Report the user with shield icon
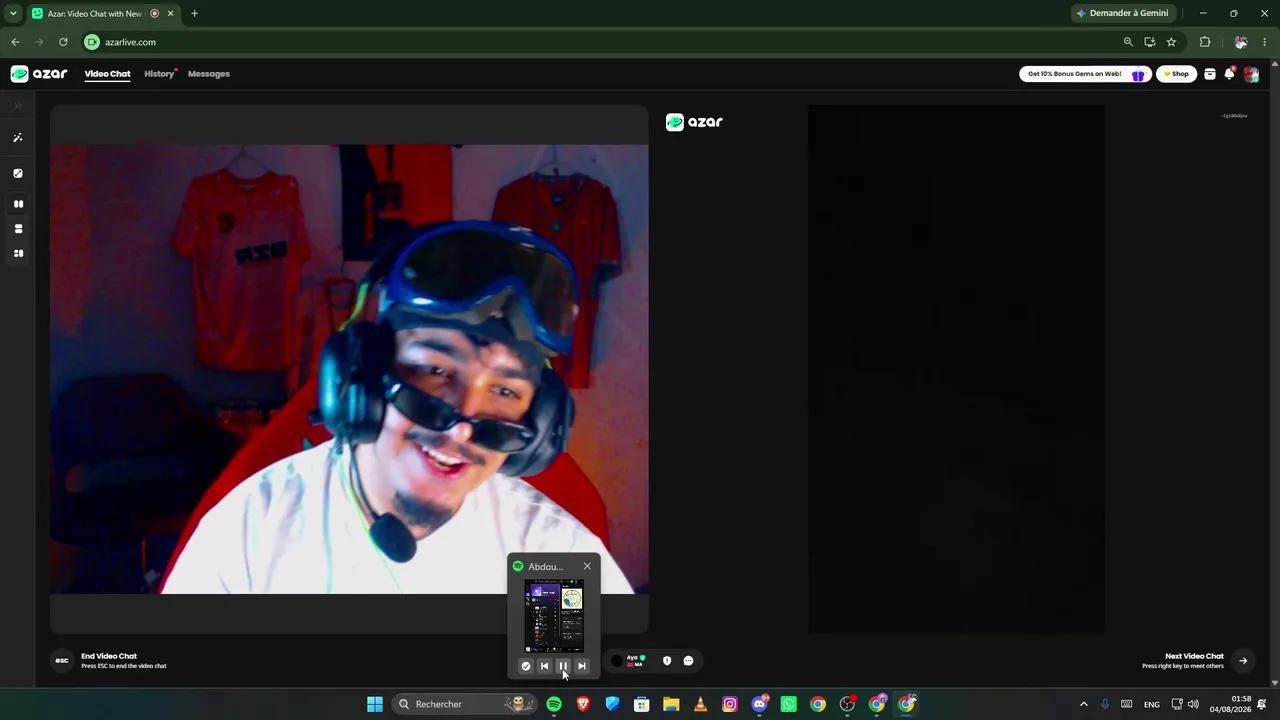This screenshot has width=1280, height=720. click(x=667, y=661)
